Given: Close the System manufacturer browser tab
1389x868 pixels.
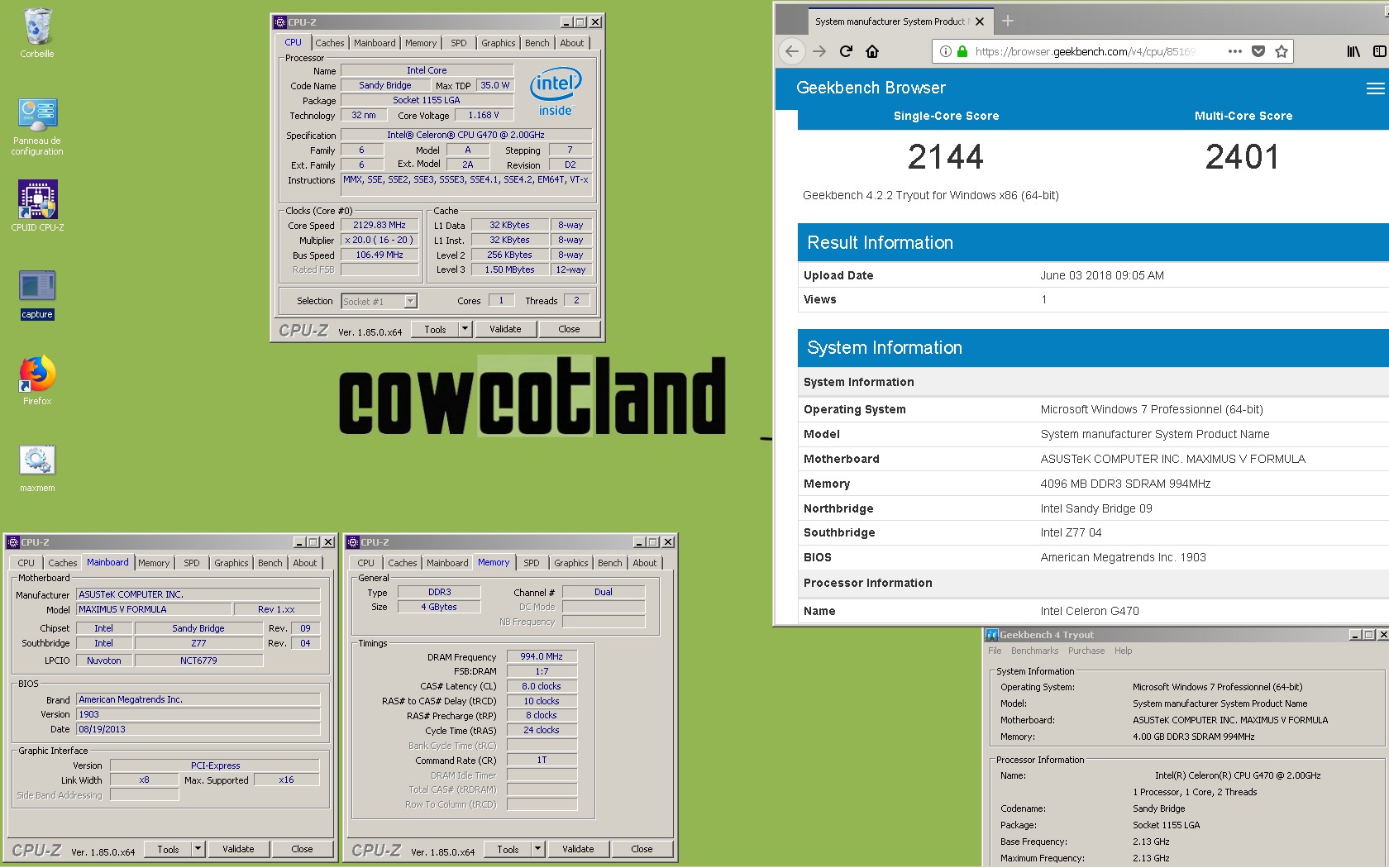Looking at the screenshot, I should 980,21.
